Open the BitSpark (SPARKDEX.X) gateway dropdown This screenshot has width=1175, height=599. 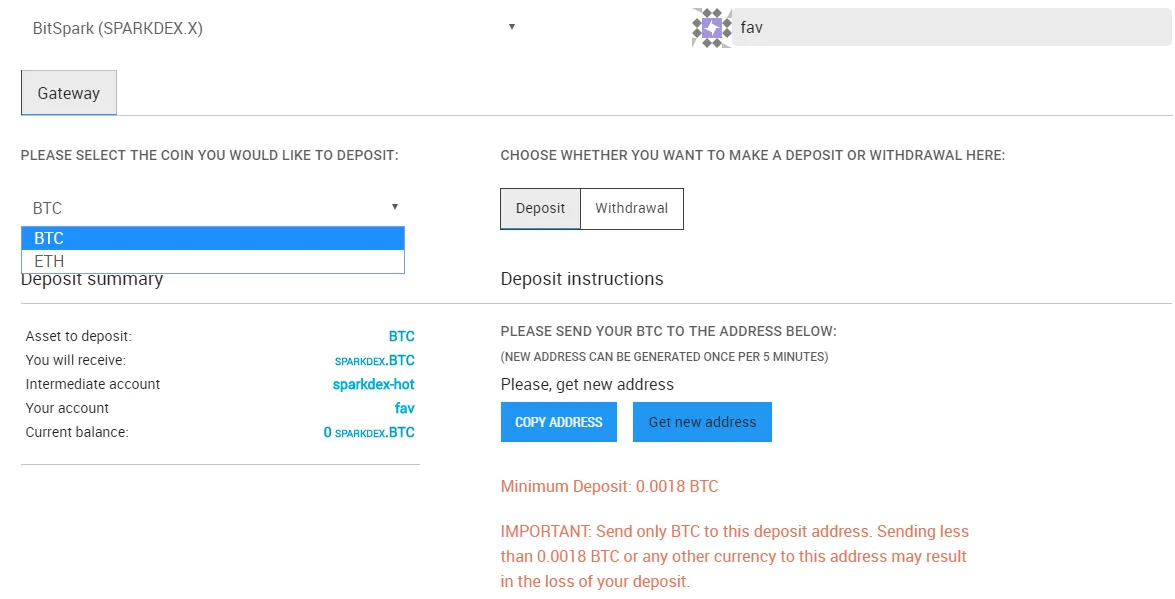click(x=273, y=28)
